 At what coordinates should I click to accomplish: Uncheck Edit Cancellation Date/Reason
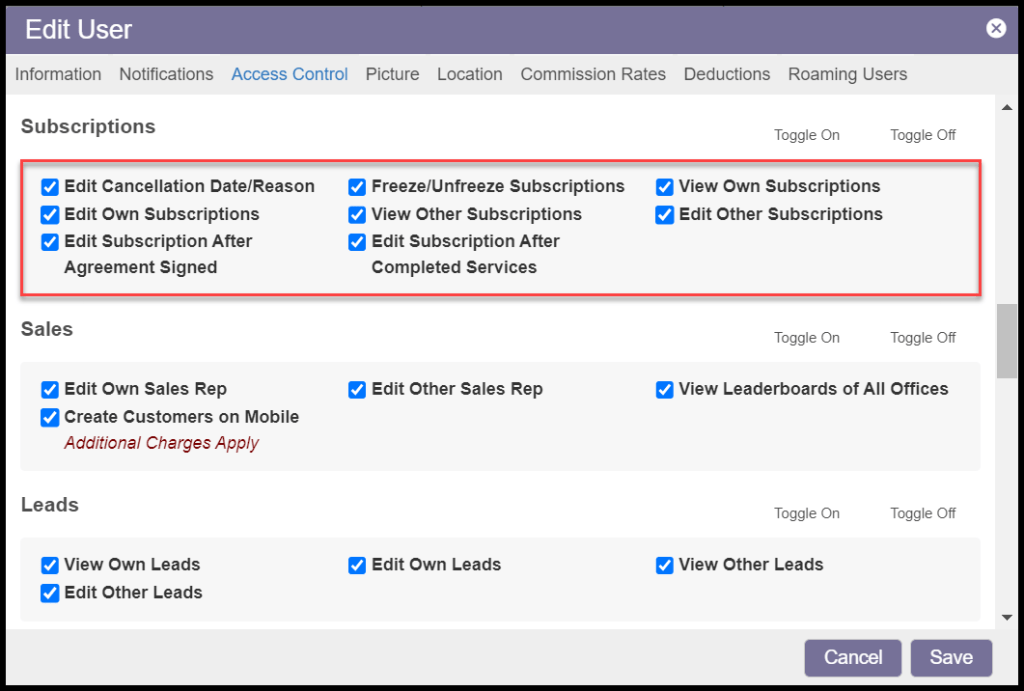(x=50, y=187)
